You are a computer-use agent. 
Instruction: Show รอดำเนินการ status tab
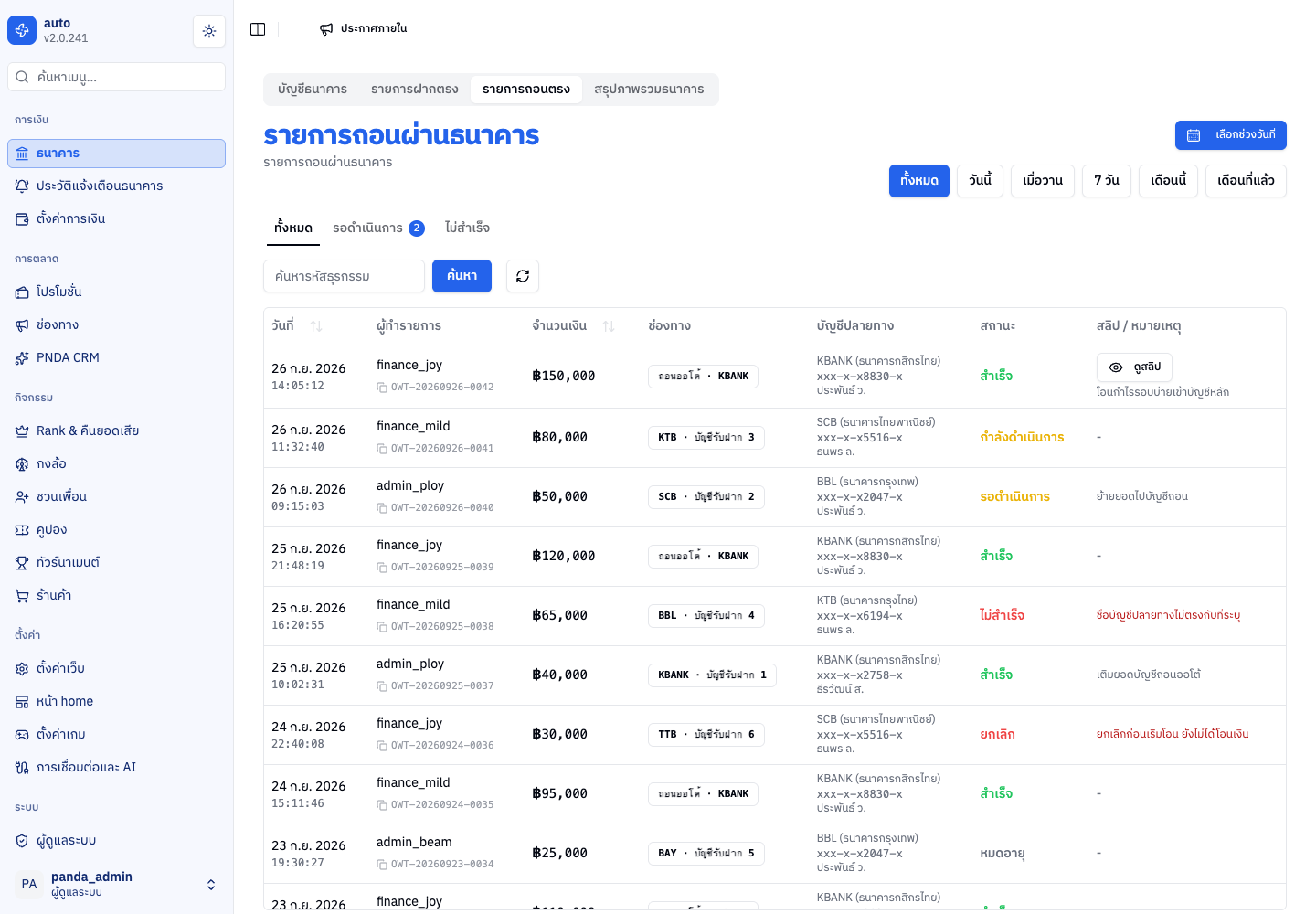tap(378, 228)
